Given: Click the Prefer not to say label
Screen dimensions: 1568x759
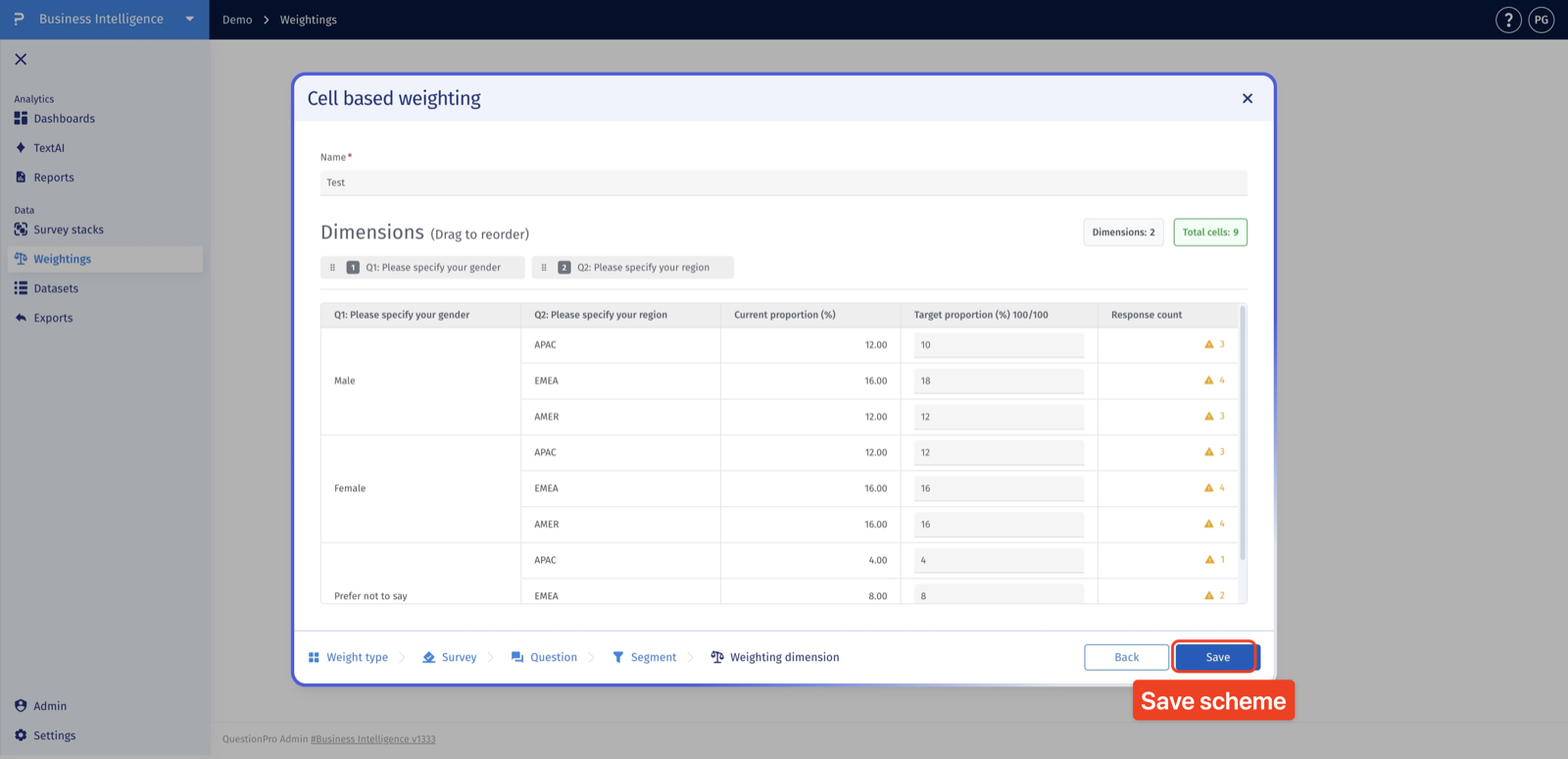Looking at the screenshot, I should point(370,596).
